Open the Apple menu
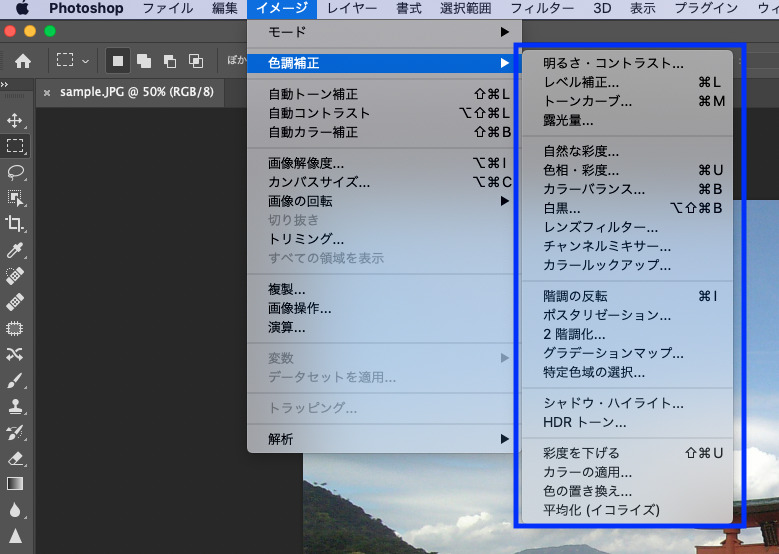Screen dimensions: 779x554 [x=22, y=8]
